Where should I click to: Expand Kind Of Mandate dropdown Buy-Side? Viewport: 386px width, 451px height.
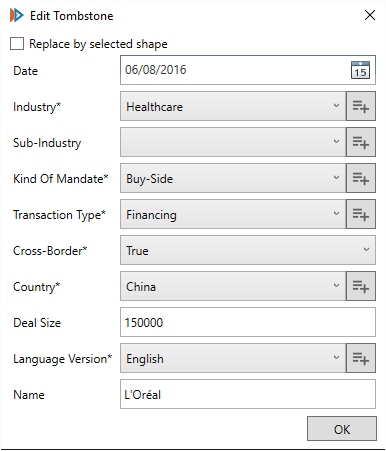pyautogui.click(x=233, y=178)
